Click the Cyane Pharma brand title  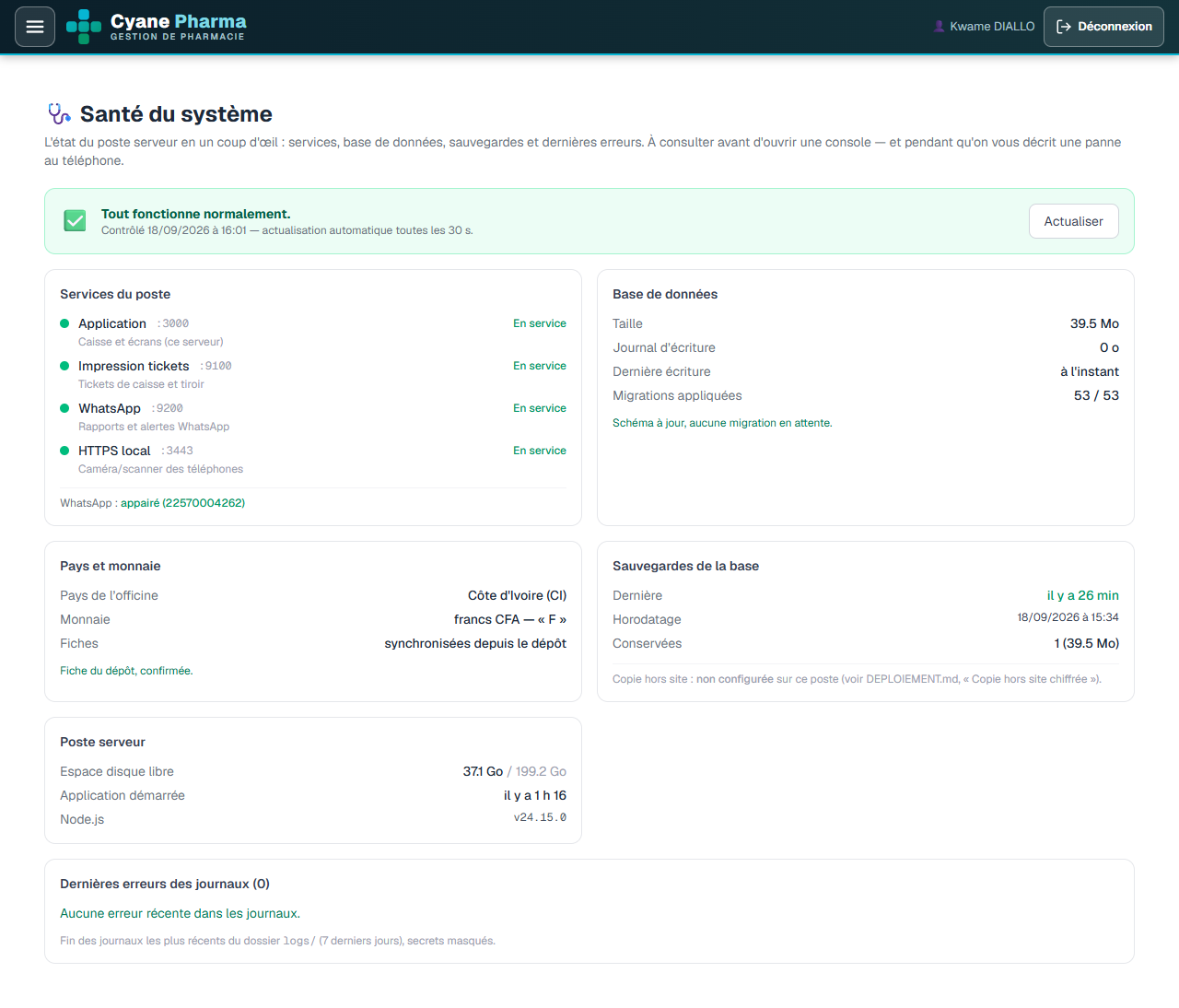(178, 21)
